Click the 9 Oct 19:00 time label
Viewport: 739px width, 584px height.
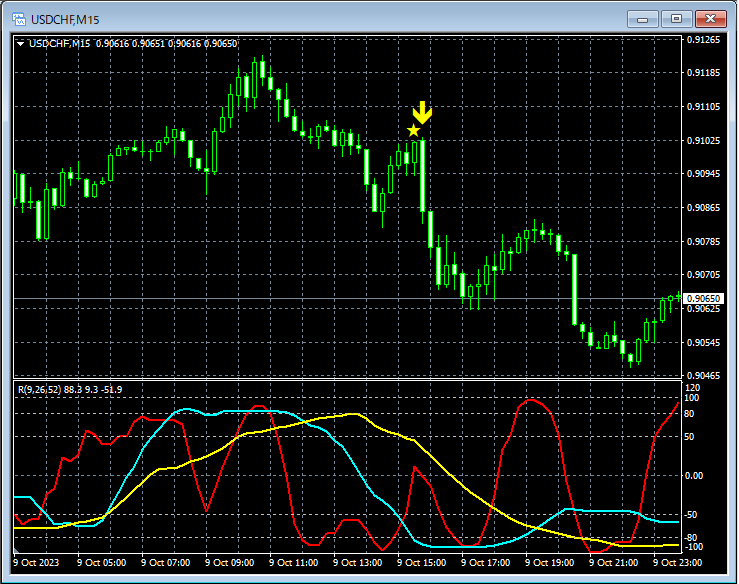(550, 562)
